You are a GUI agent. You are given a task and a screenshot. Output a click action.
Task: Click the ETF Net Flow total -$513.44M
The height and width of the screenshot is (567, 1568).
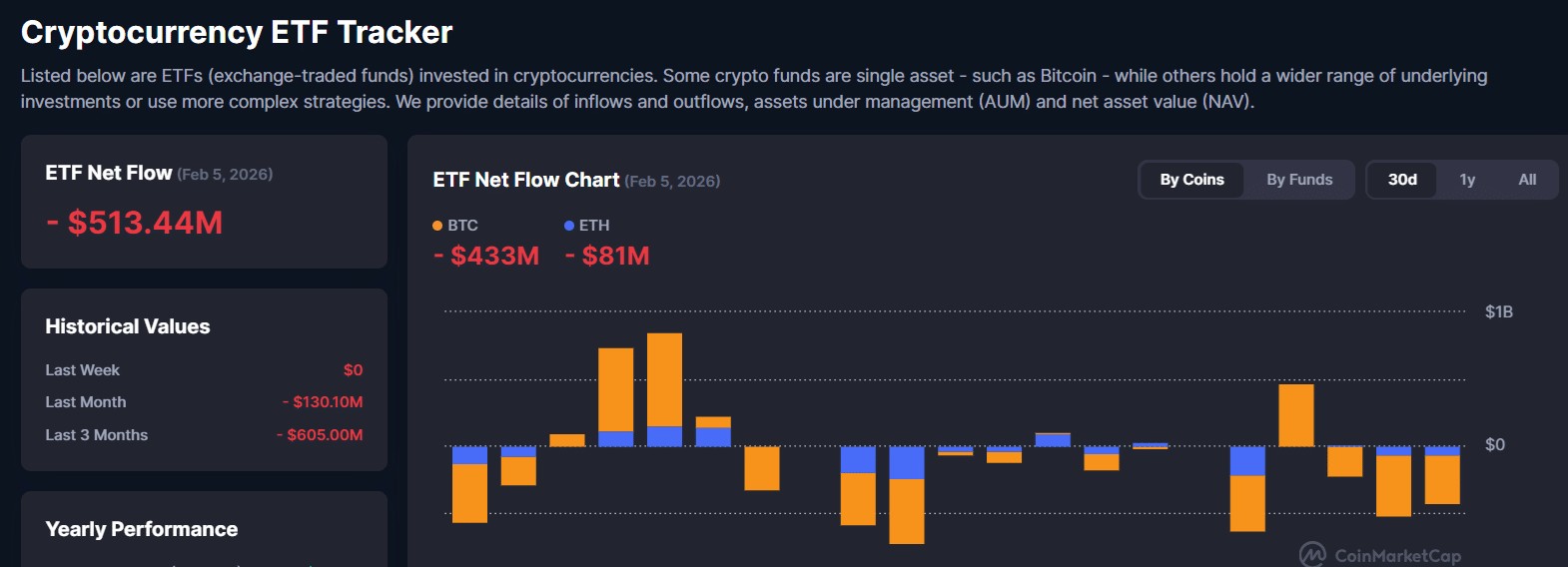(x=135, y=223)
